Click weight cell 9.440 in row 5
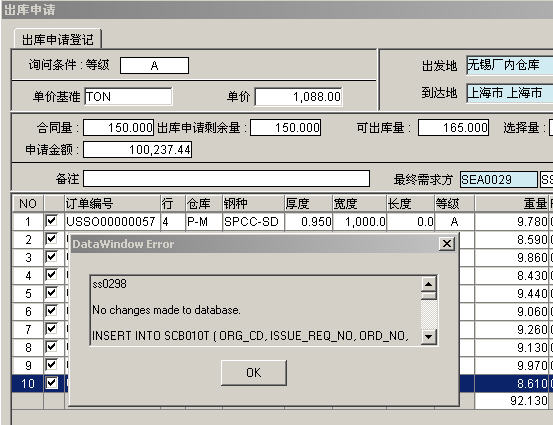Screen dimensions: 553x425 [x=512, y=293]
